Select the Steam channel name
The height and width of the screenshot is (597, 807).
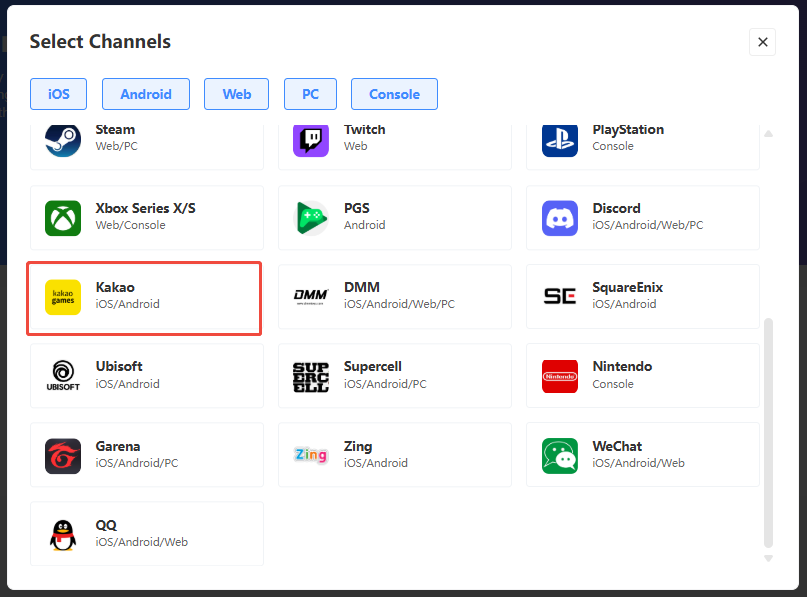[x=115, y=129]
